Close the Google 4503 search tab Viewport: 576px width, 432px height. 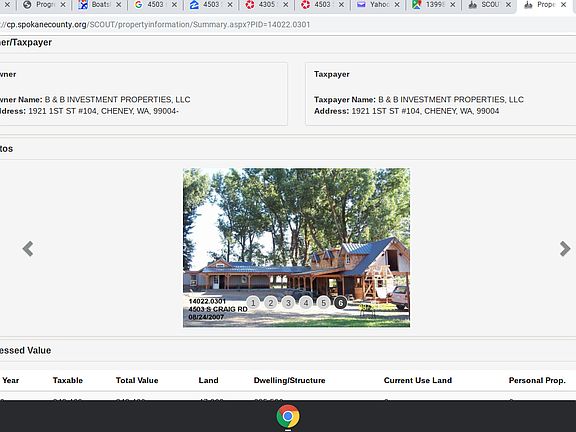click(x=174, y=5)
